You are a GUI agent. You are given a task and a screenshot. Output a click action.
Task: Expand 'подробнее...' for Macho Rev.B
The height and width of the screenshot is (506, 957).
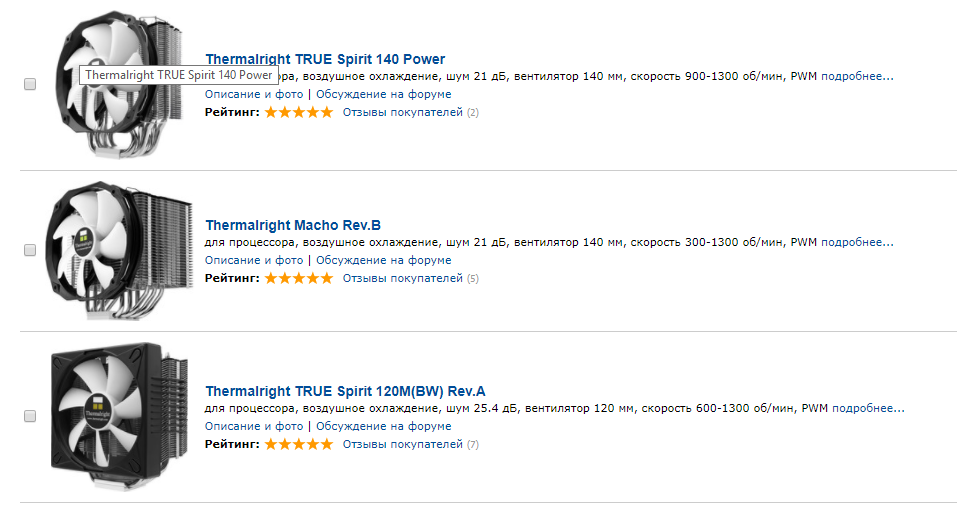pyautogui.click(x=857, y=242)
